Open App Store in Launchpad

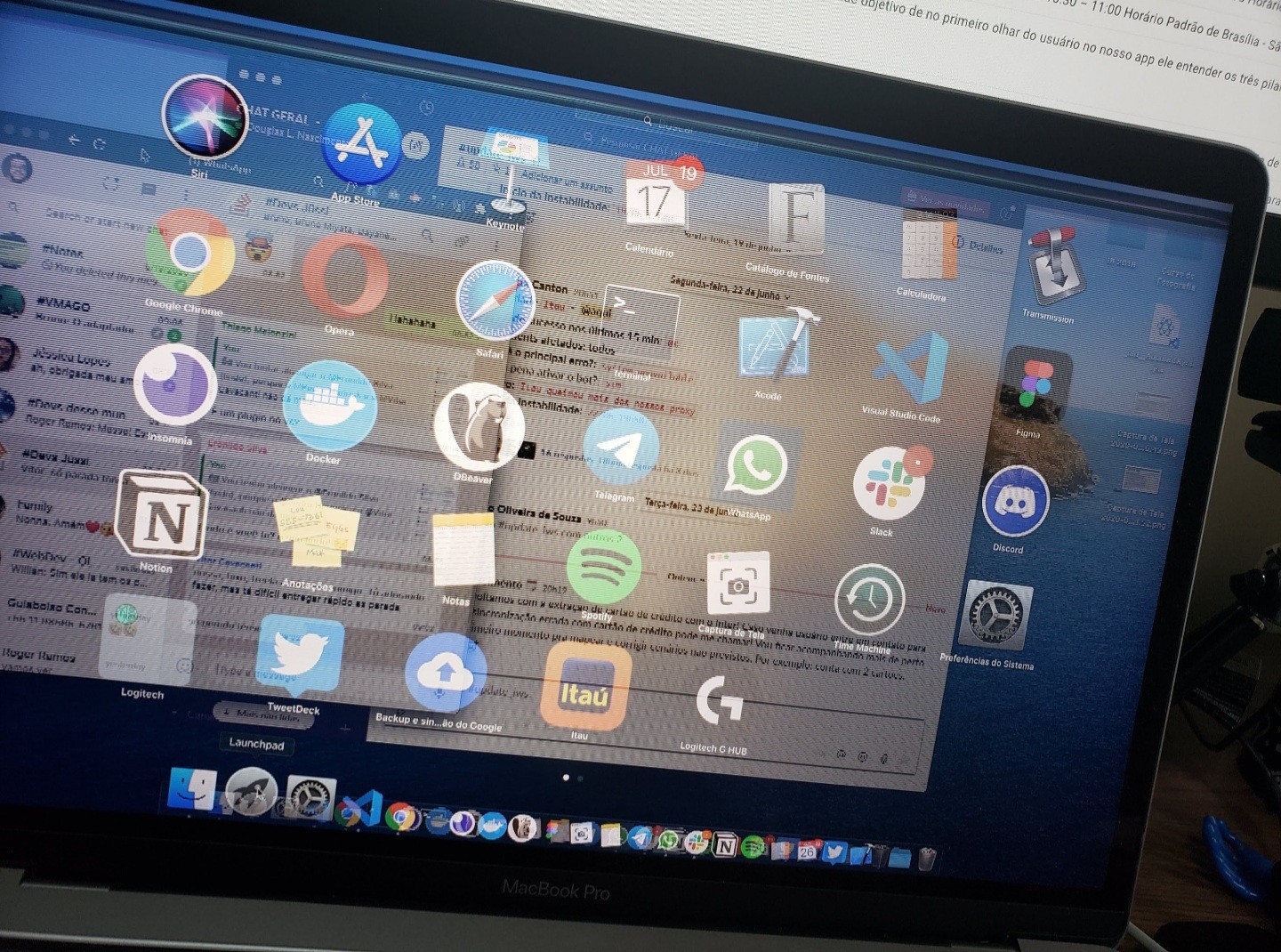[362, 145]
